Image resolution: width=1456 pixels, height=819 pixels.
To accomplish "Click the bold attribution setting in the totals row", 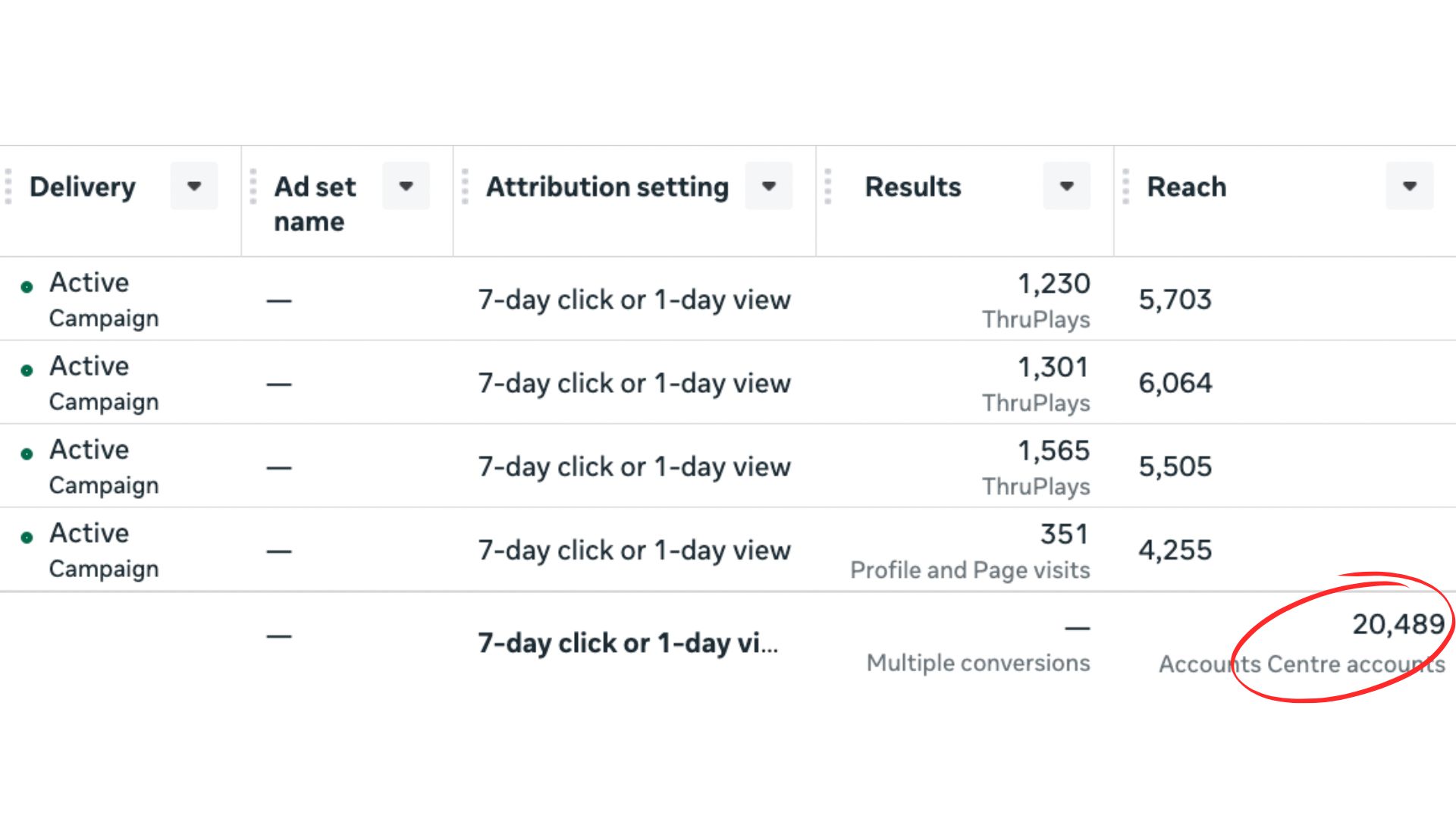I will click(x=627, y=643).
